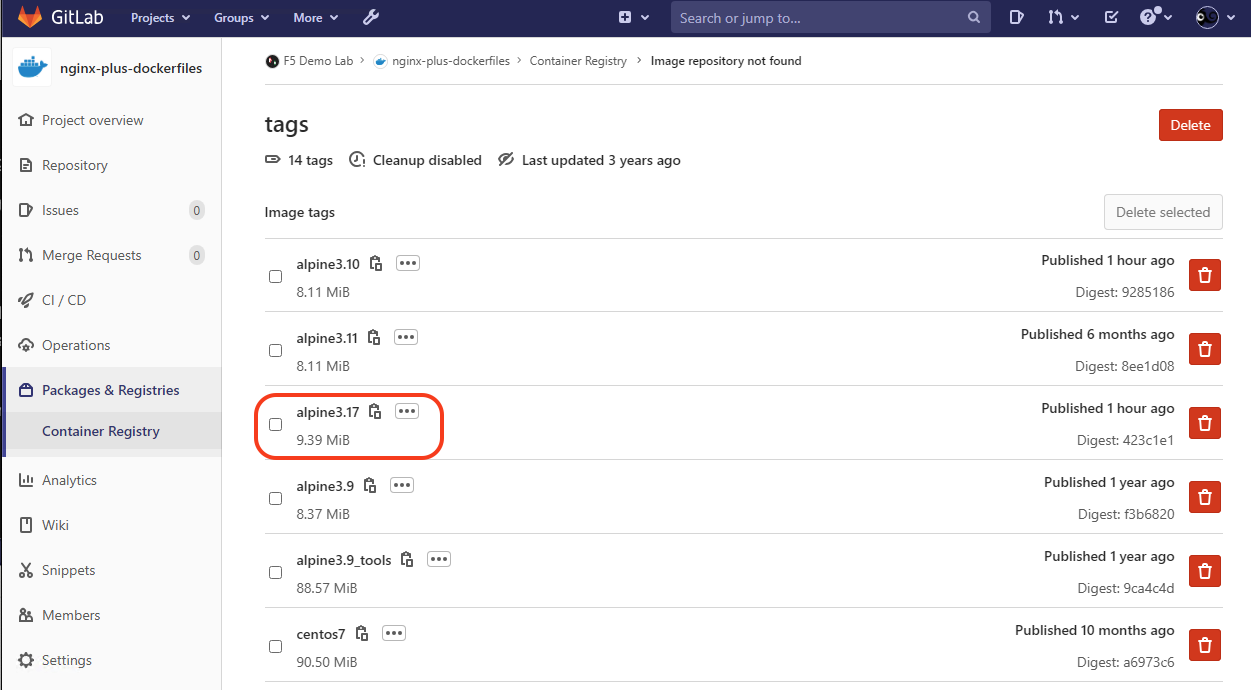This screenshot has height=690, width=1251.
Task: Copy alpine3.9_tools image path icon
Action: click(x=407, y=559)
